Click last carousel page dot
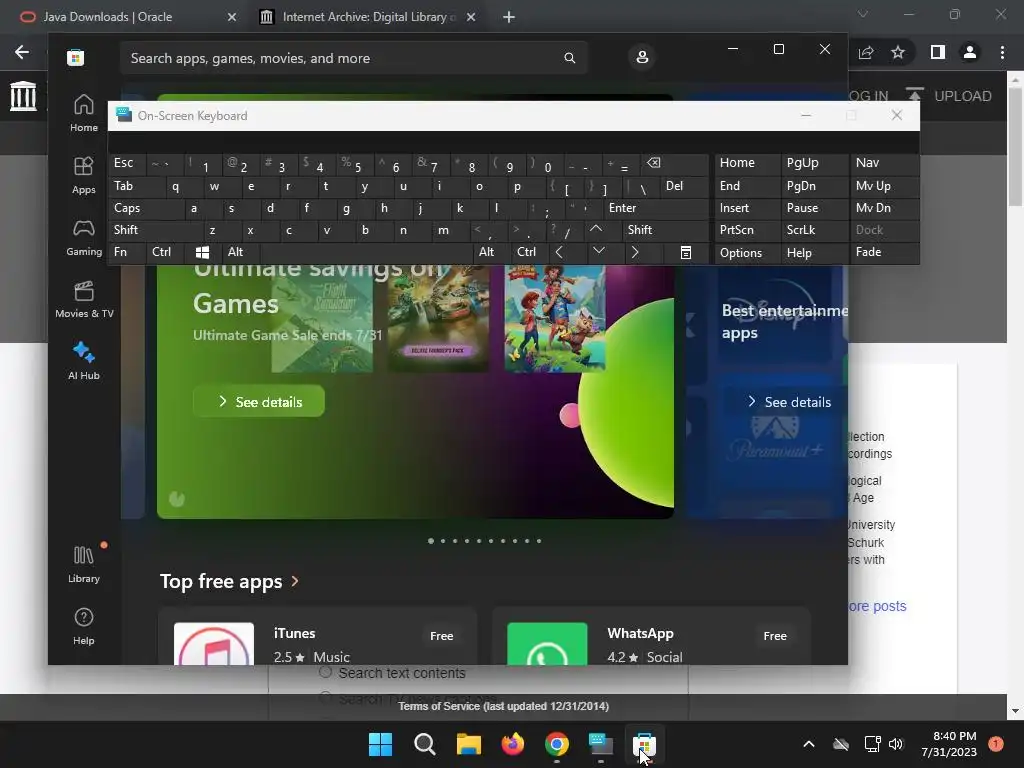 click(539, 541)
